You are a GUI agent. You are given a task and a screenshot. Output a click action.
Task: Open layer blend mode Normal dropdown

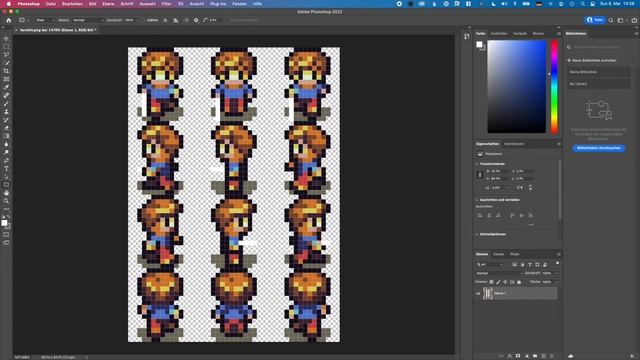coord(499,273)
